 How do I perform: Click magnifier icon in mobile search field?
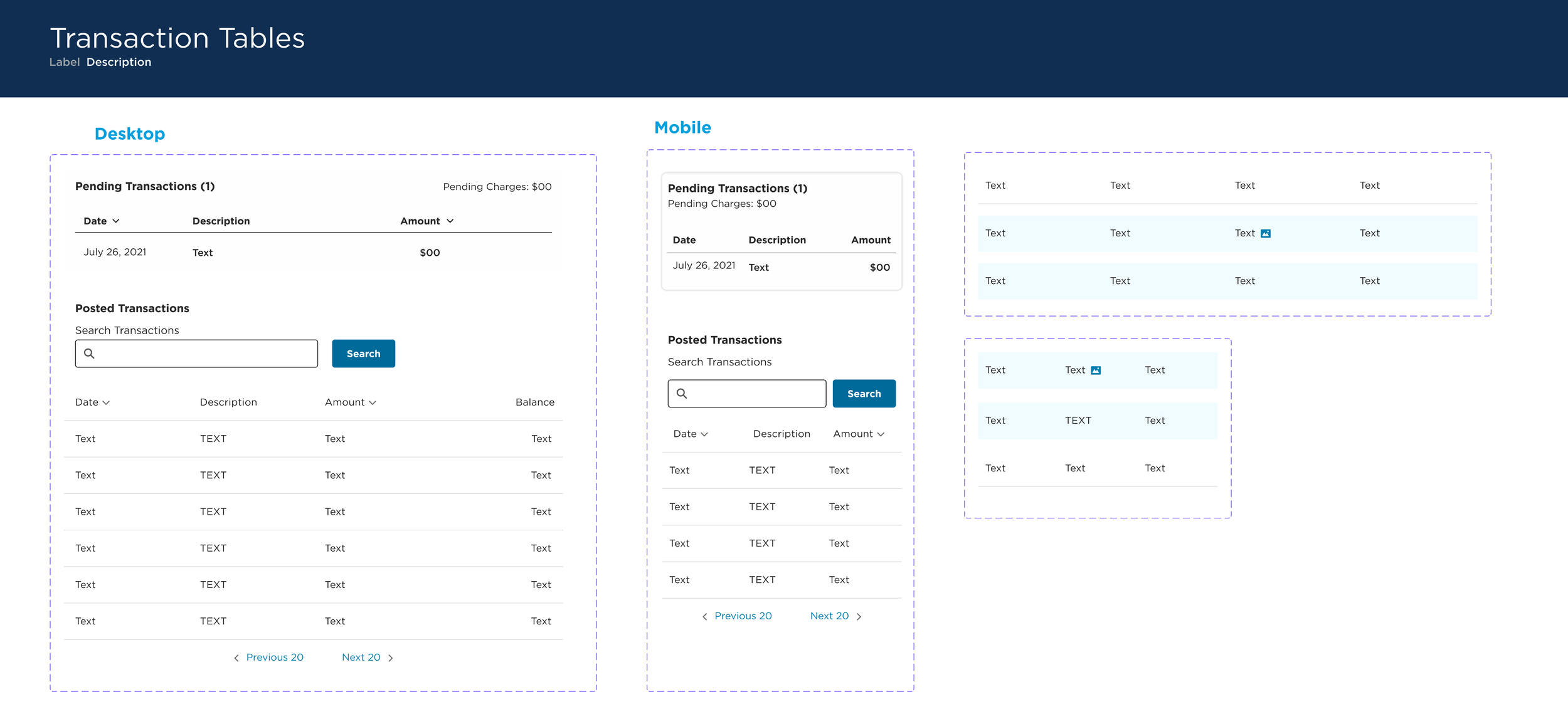point(682,394)
